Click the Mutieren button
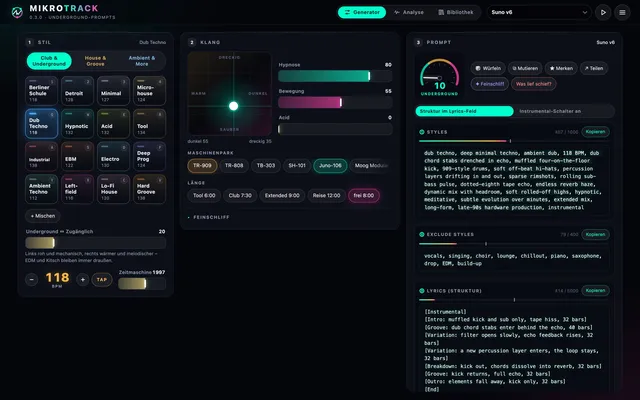 click(525, 68)
